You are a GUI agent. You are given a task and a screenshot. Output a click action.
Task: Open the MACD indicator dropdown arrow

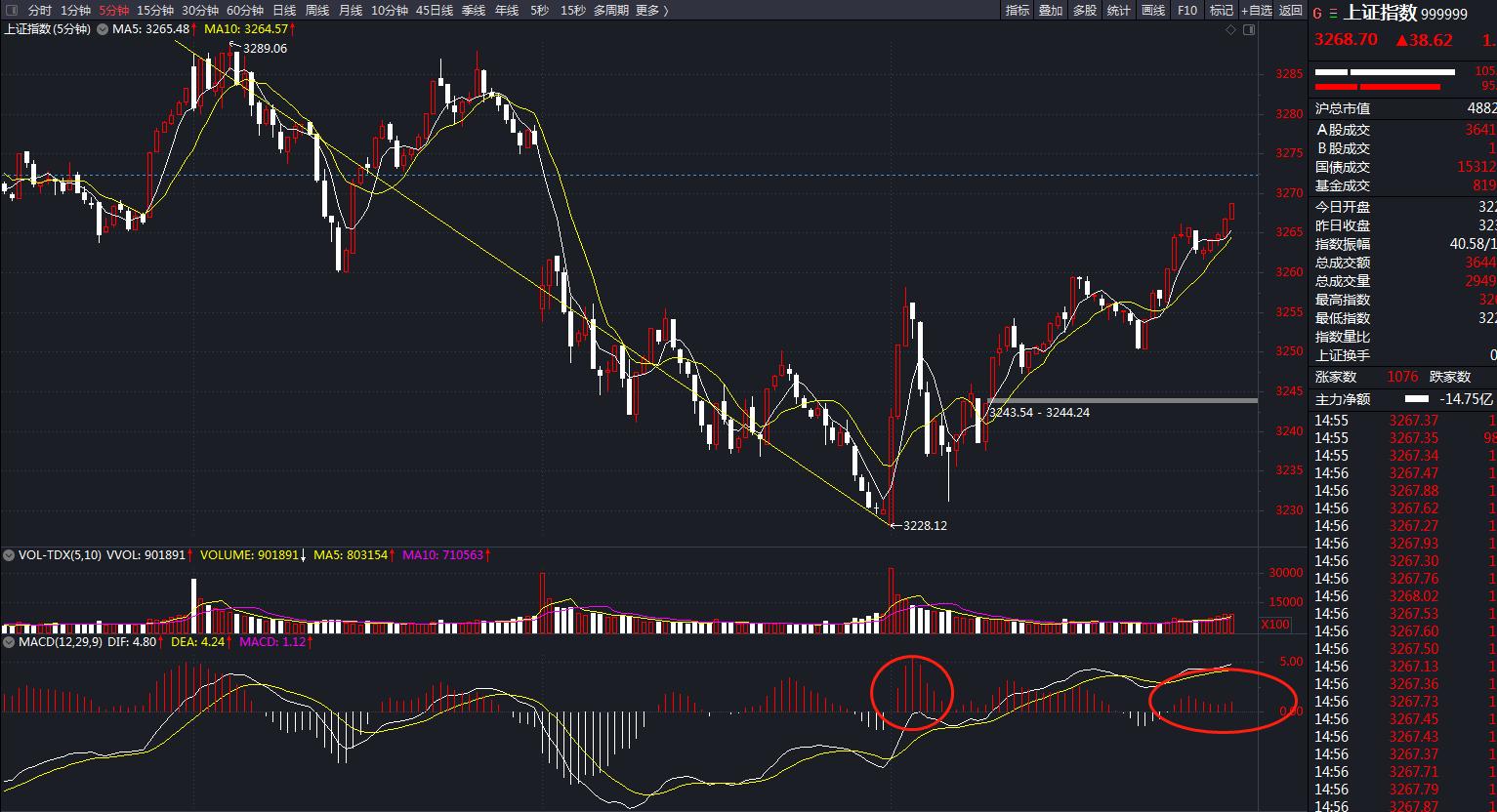pyautogui.click(x=9, y=642)
